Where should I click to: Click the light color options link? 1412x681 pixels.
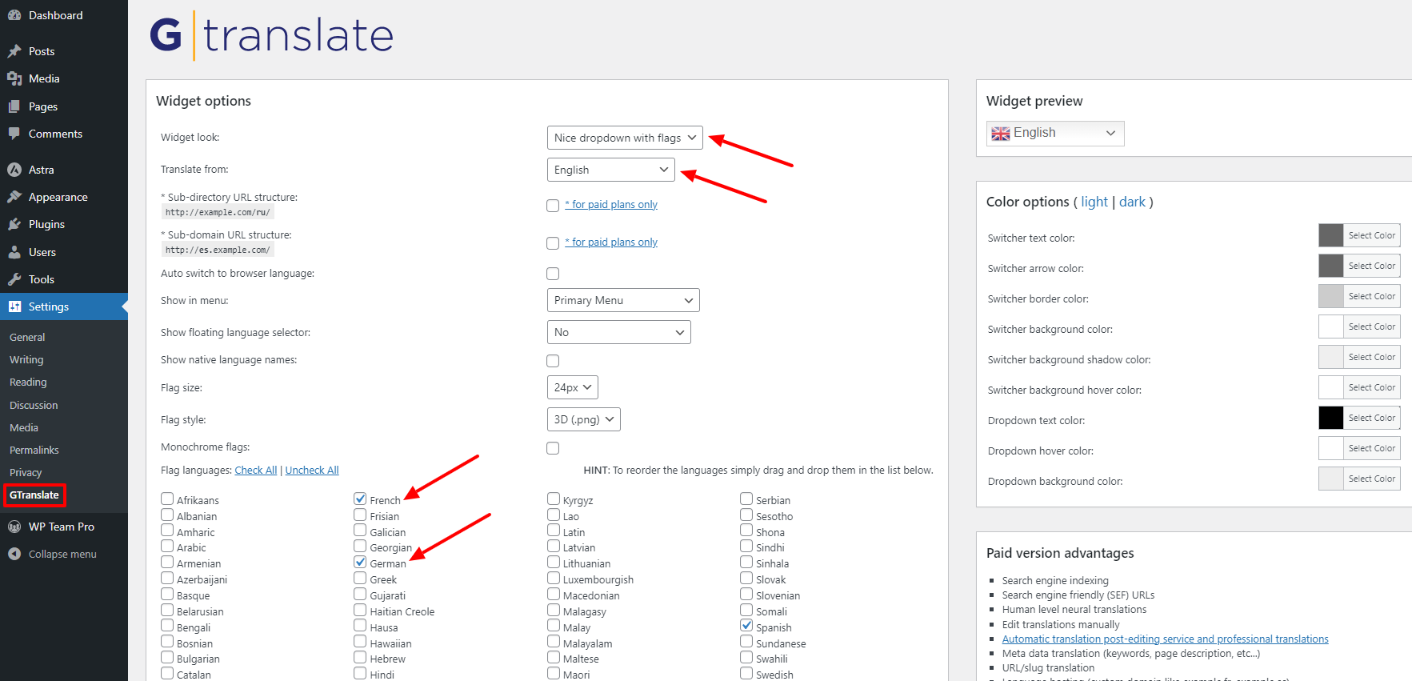tap(1094, 202)
